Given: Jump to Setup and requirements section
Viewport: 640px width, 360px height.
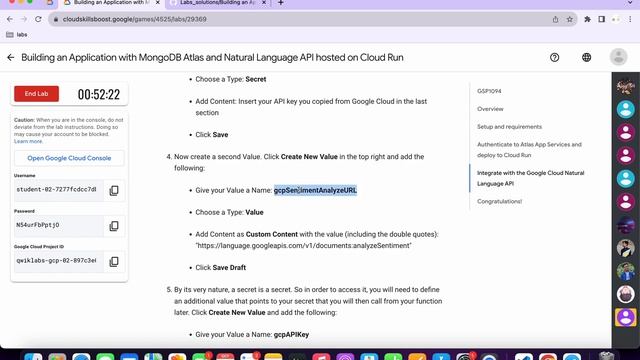Looking at the screenshot, I should [509, 127].
